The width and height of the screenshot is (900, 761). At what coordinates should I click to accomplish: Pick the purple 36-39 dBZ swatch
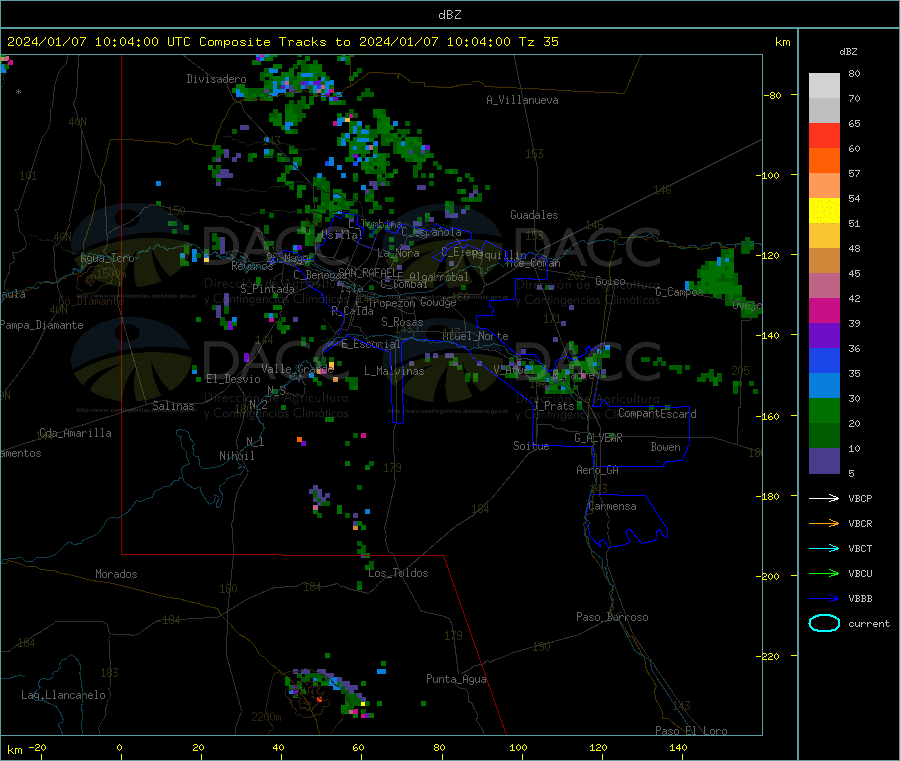pyautogui.click(x=824, y=336)
